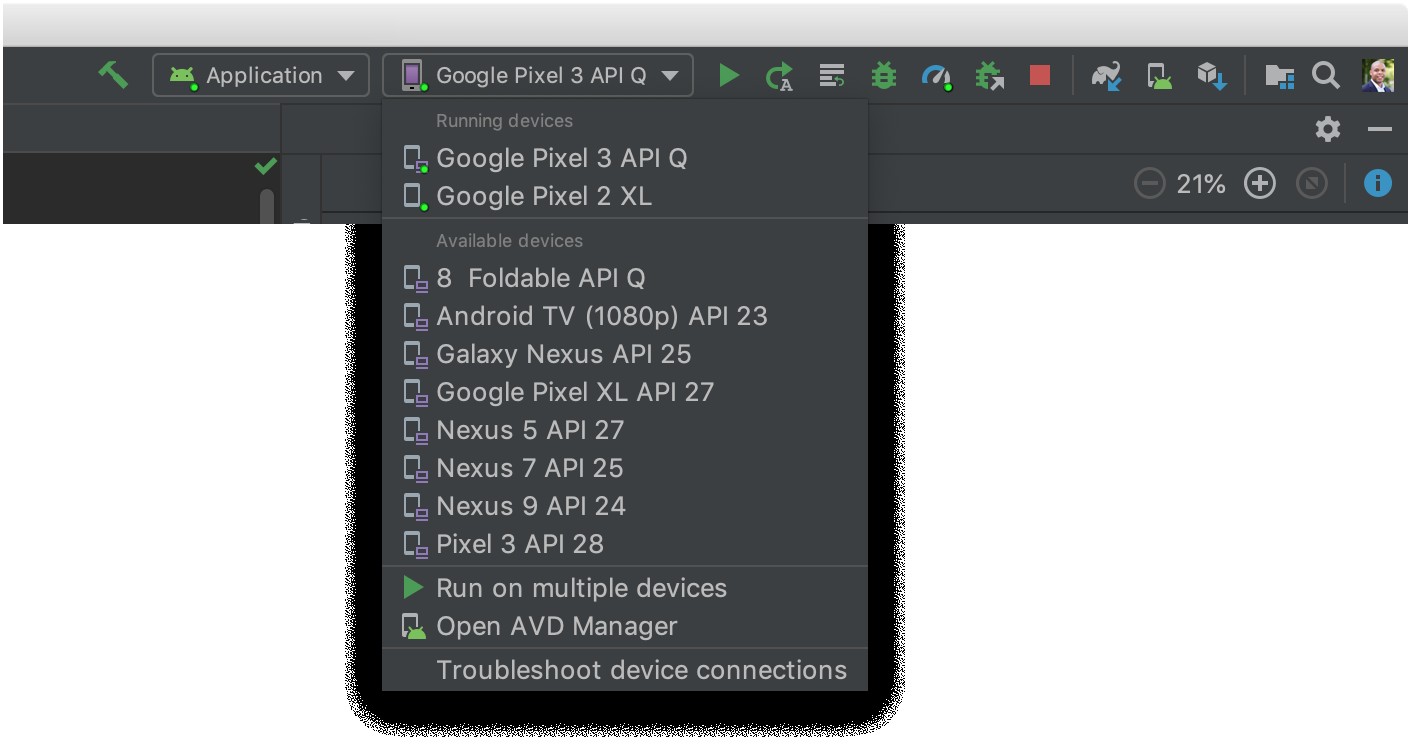Image resolution: width=1412 pixels, height=750 pixels.
Task: Choose Android TV (1080p) API 23
Action: point(601,316)
